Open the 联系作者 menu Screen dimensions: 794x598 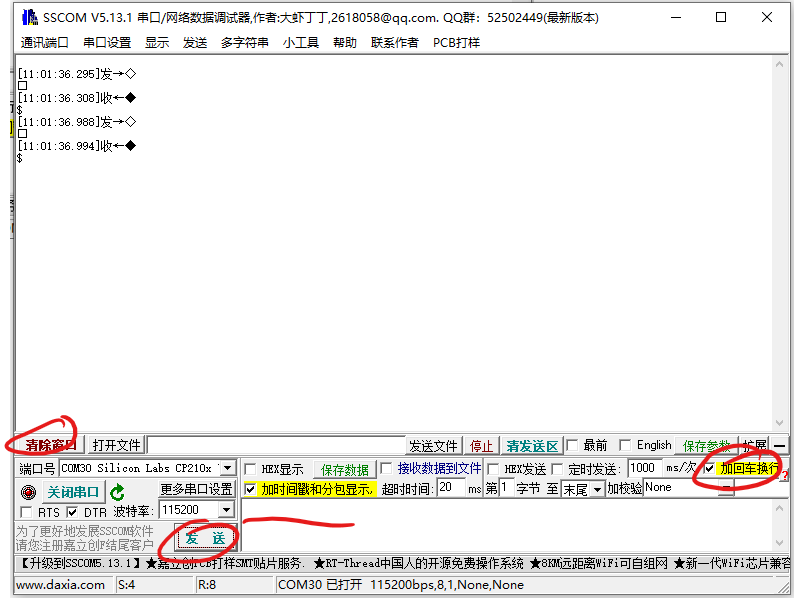pos(395,43)
